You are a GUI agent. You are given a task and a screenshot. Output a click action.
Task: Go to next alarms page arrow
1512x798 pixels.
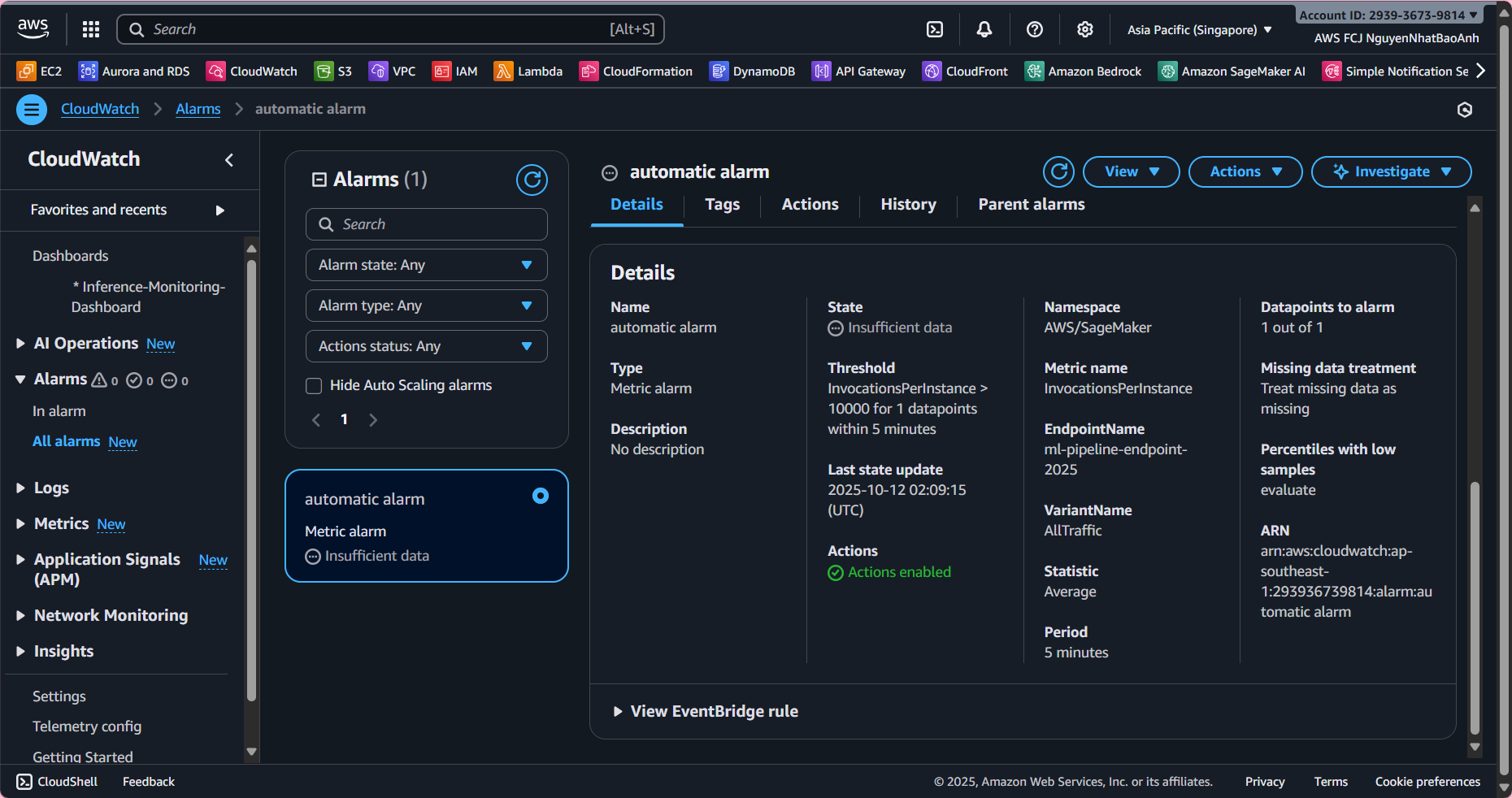point(373,420)
